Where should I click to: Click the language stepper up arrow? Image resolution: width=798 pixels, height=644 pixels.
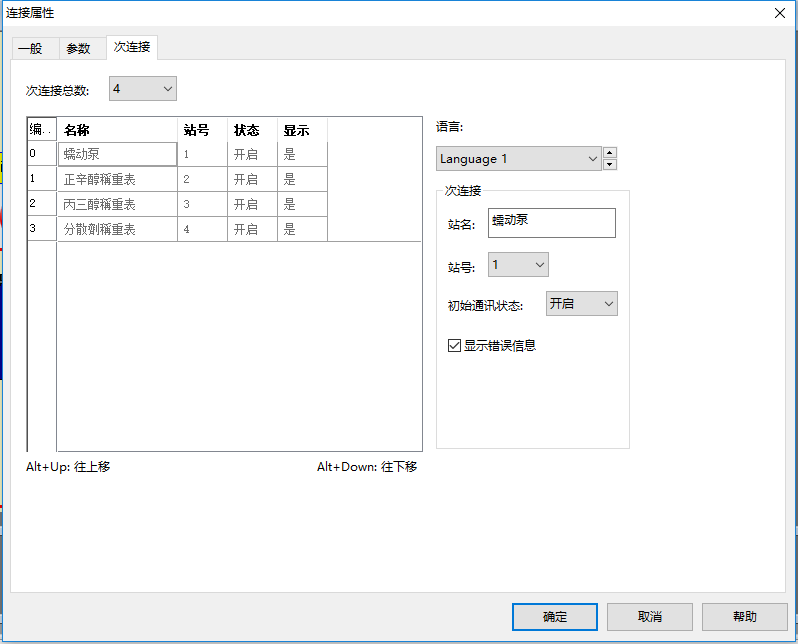click(610, 153)
